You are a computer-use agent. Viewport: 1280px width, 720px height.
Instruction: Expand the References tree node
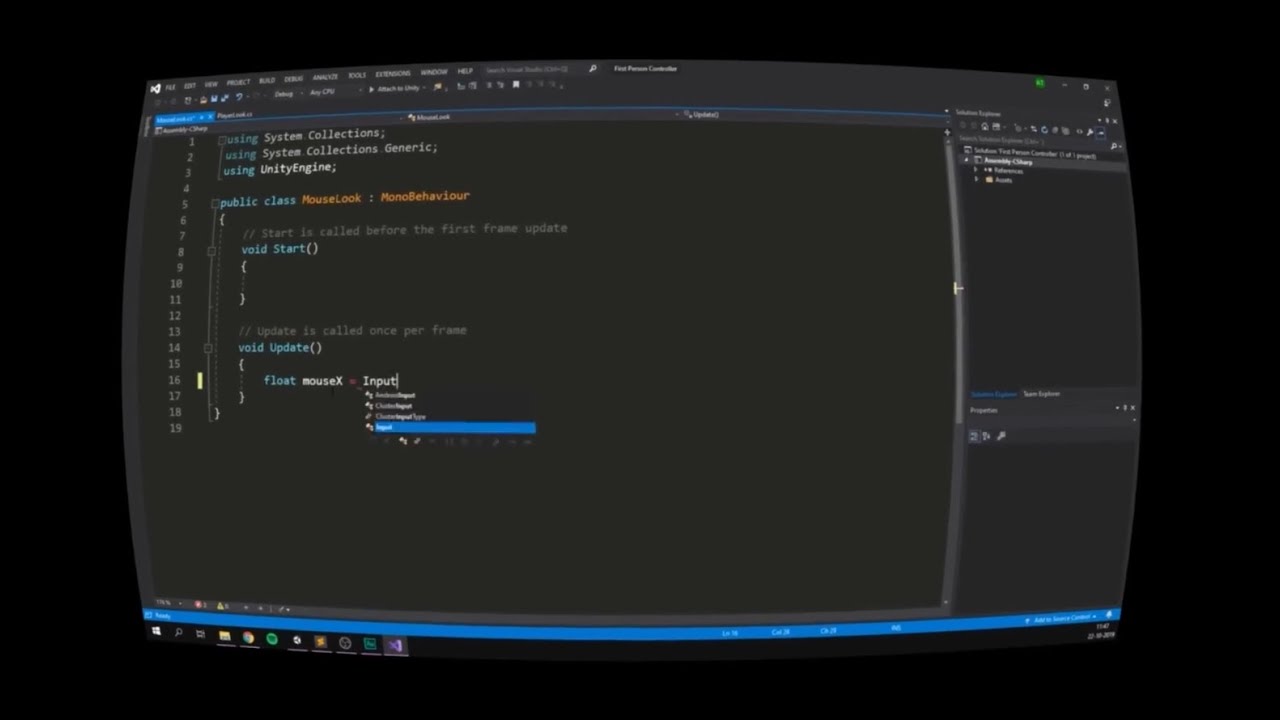coord(976,170)
